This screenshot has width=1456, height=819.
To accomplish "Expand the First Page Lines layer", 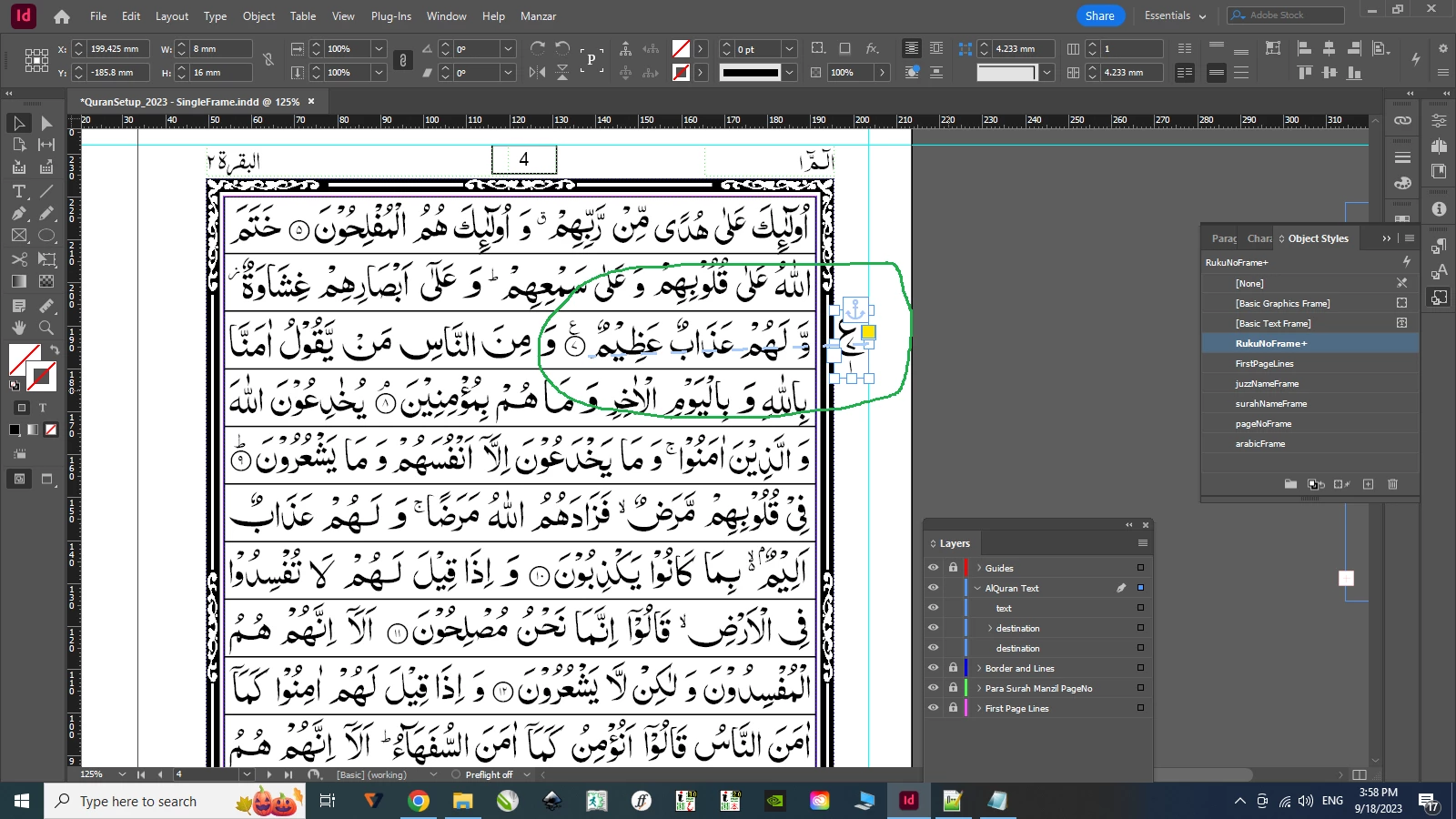I will 979,709.
